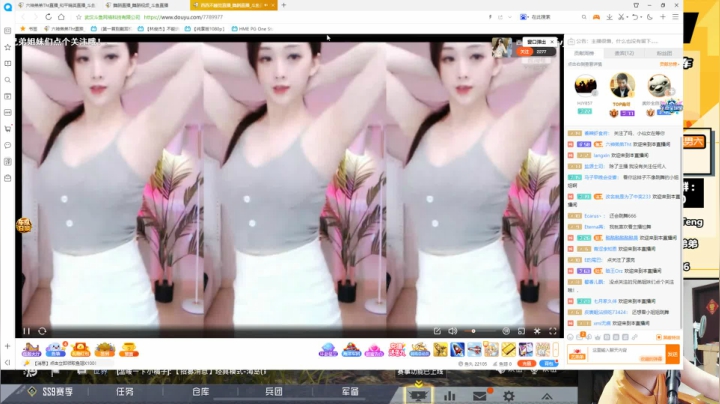The width and height of the screenshot is (720, 404).
Task: Pause the live stream video
Action: tap(27, 331)
